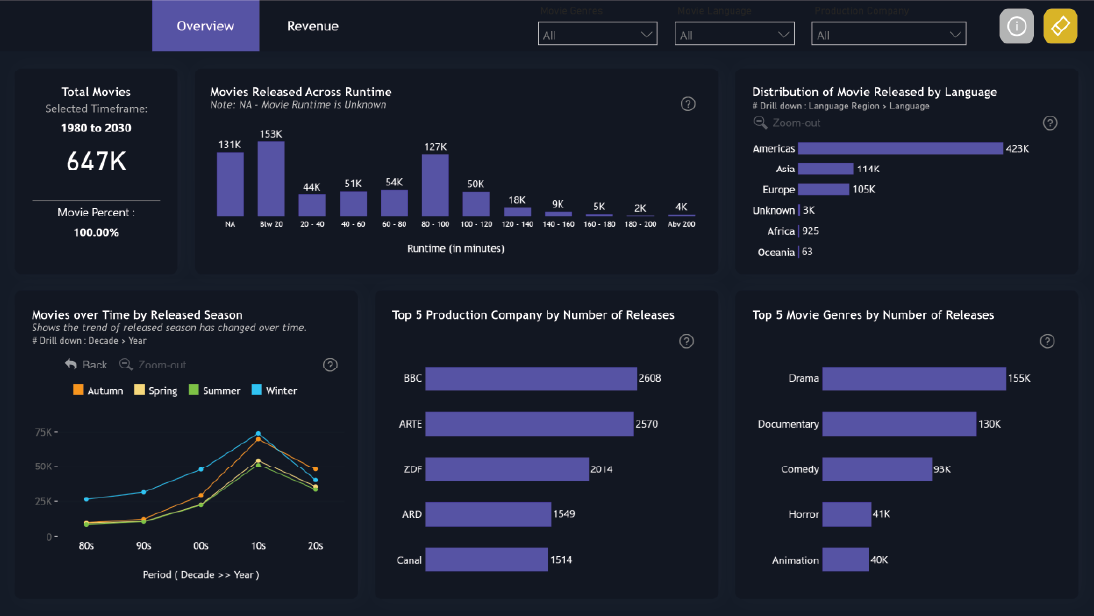
Task: Open help icon for Top 5 Movie Genres
Action: pyautogui.click(x=1047, y=341)
